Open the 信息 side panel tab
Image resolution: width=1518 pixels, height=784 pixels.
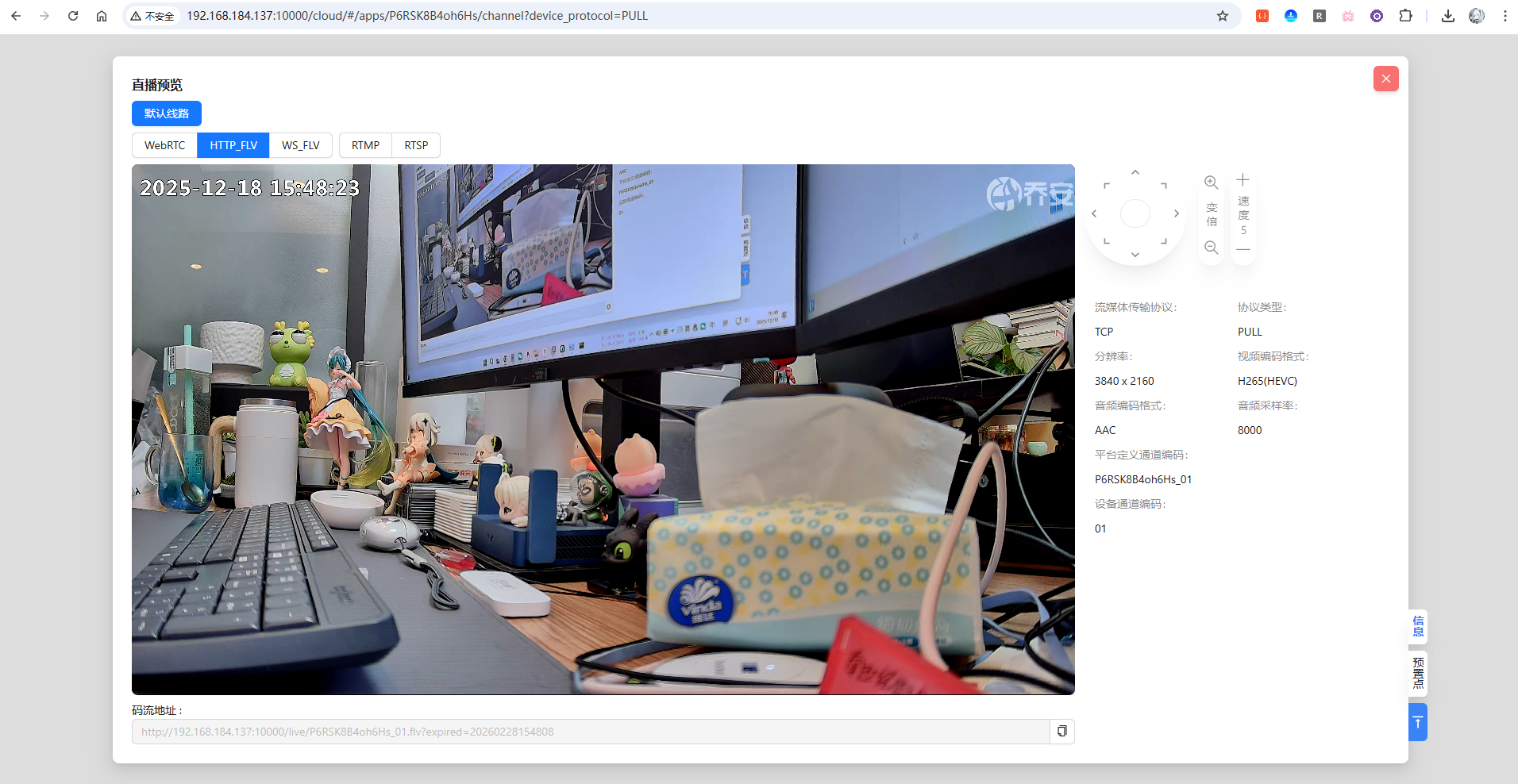[x=1418, y=626]
